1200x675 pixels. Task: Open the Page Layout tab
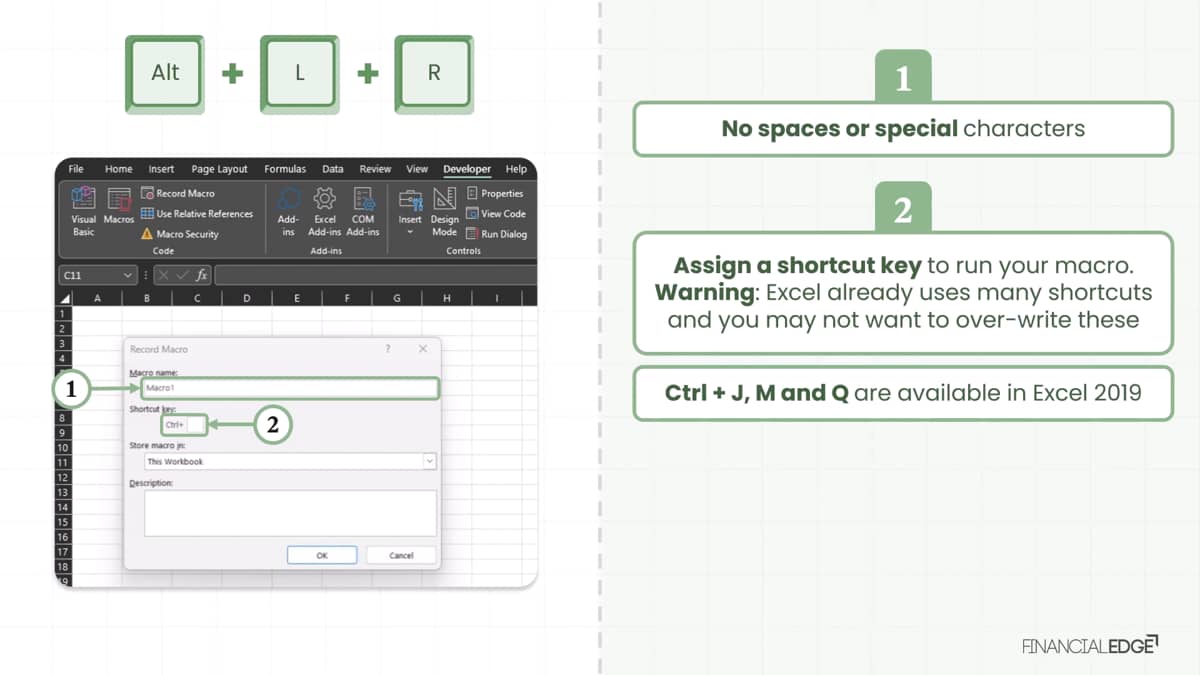220,169
